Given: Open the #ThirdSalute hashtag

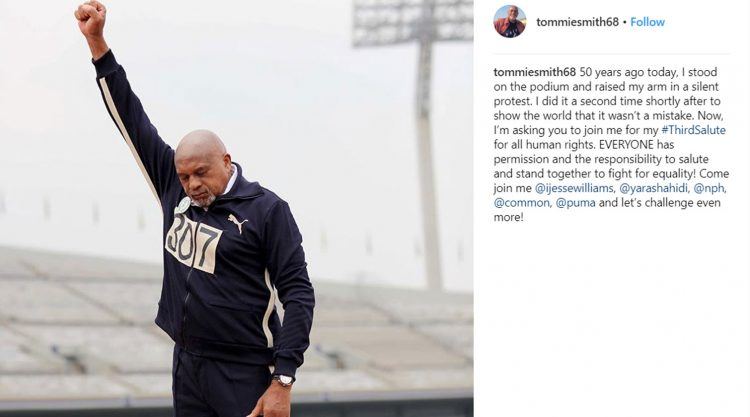Looking at the screenshot, I should tap(693, 130).
